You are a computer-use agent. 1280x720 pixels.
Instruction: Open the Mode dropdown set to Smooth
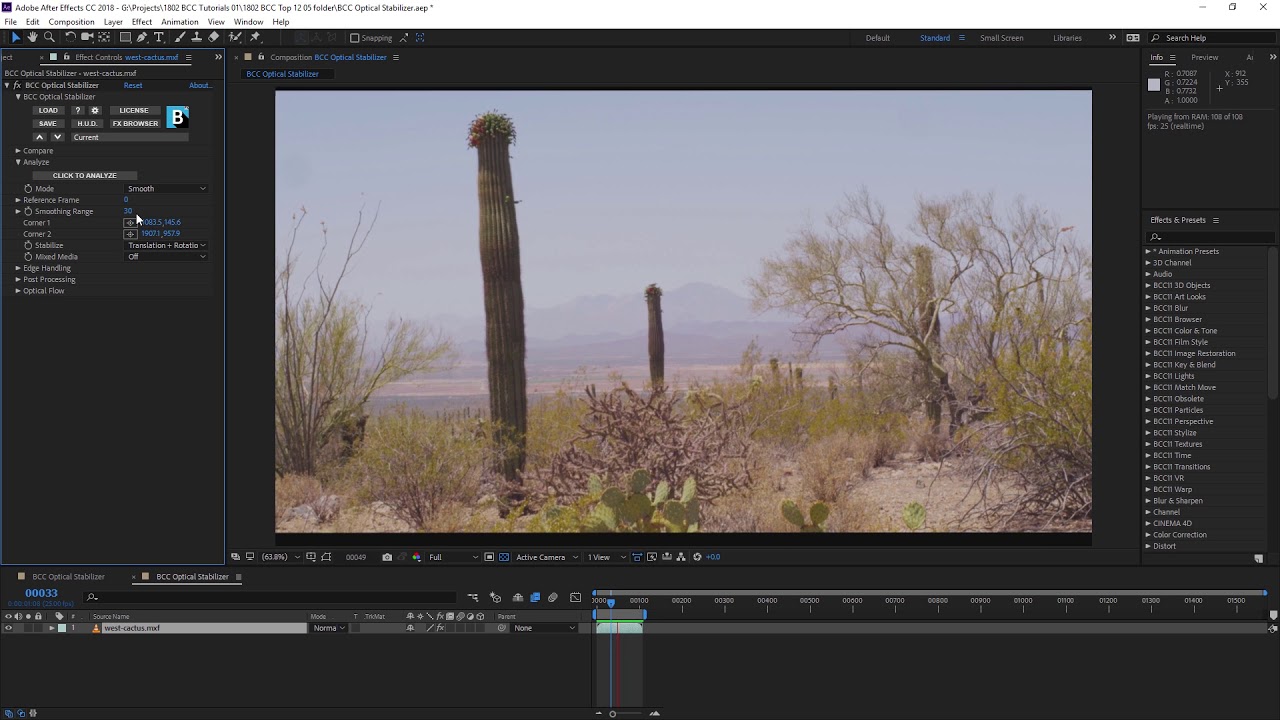click(x=166, y=189)
